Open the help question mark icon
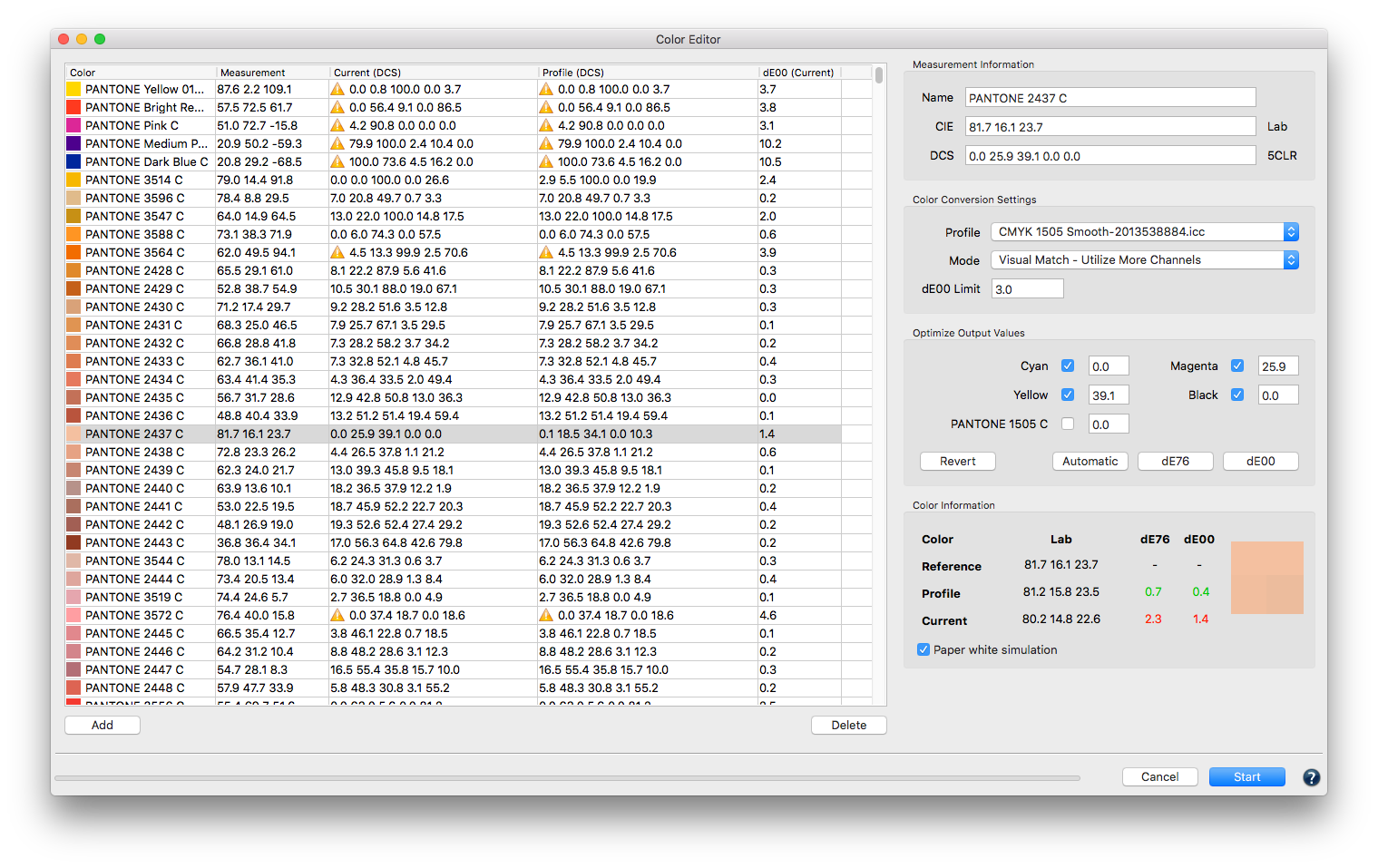Image resolution: width=1378 pixels, height=868 pixels. pyautogui.click(x=1311, y=777)
